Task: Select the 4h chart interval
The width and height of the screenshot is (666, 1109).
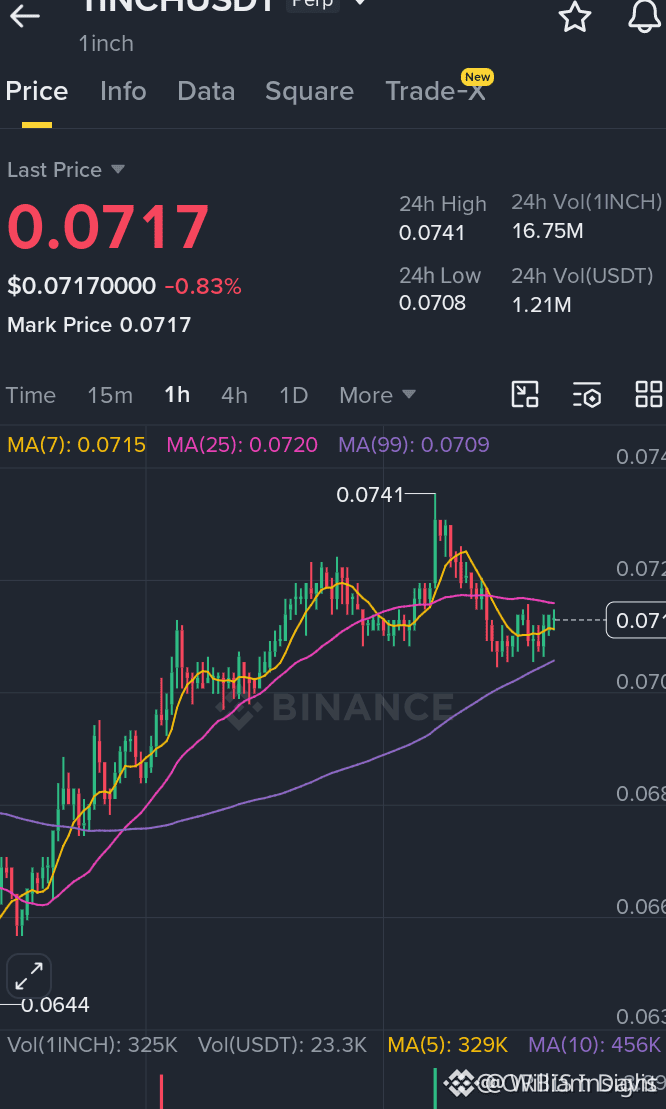Action: coord(234,395)
